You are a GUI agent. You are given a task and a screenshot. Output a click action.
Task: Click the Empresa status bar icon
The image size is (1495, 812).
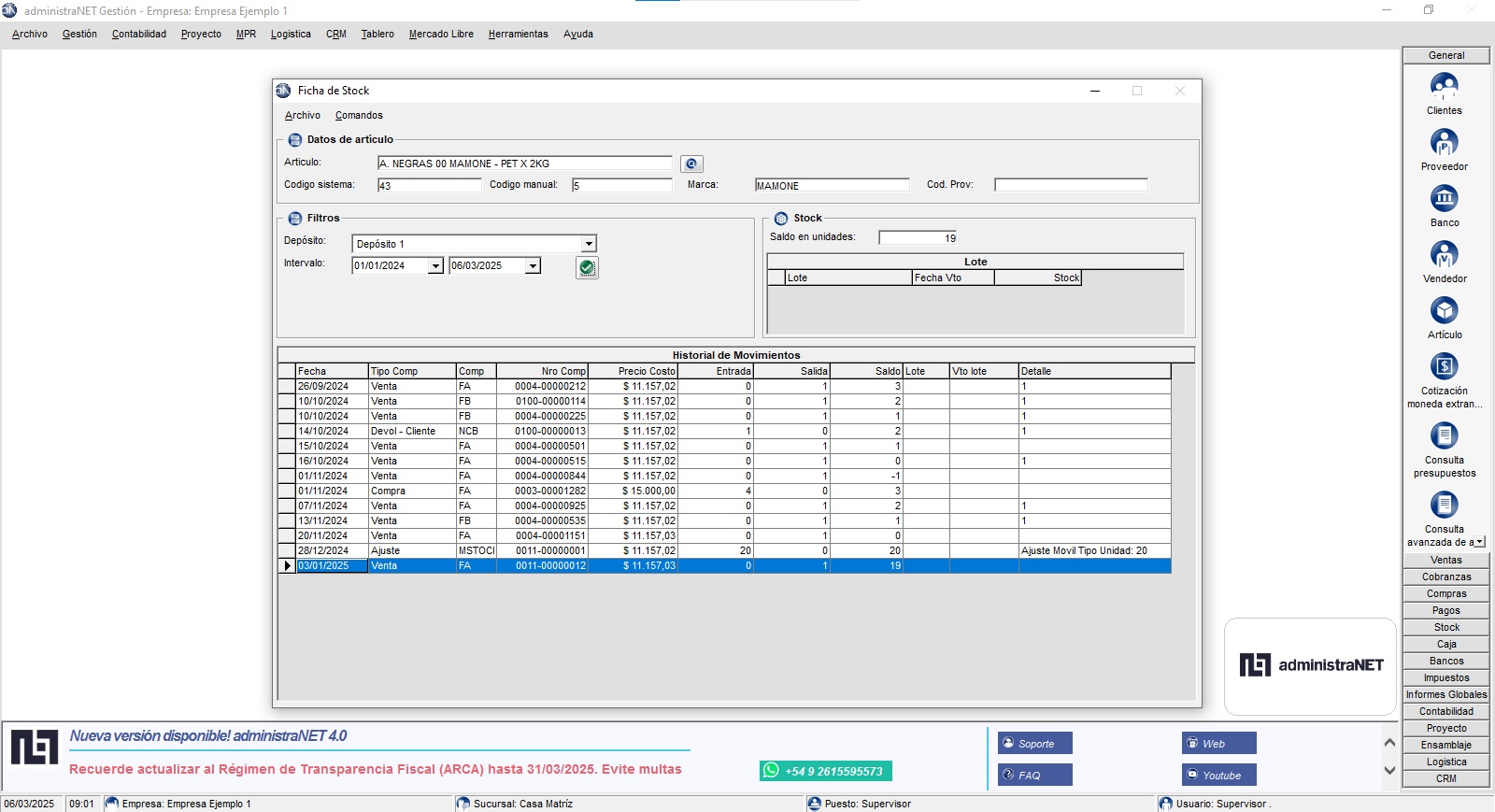(x=112, y=804)
